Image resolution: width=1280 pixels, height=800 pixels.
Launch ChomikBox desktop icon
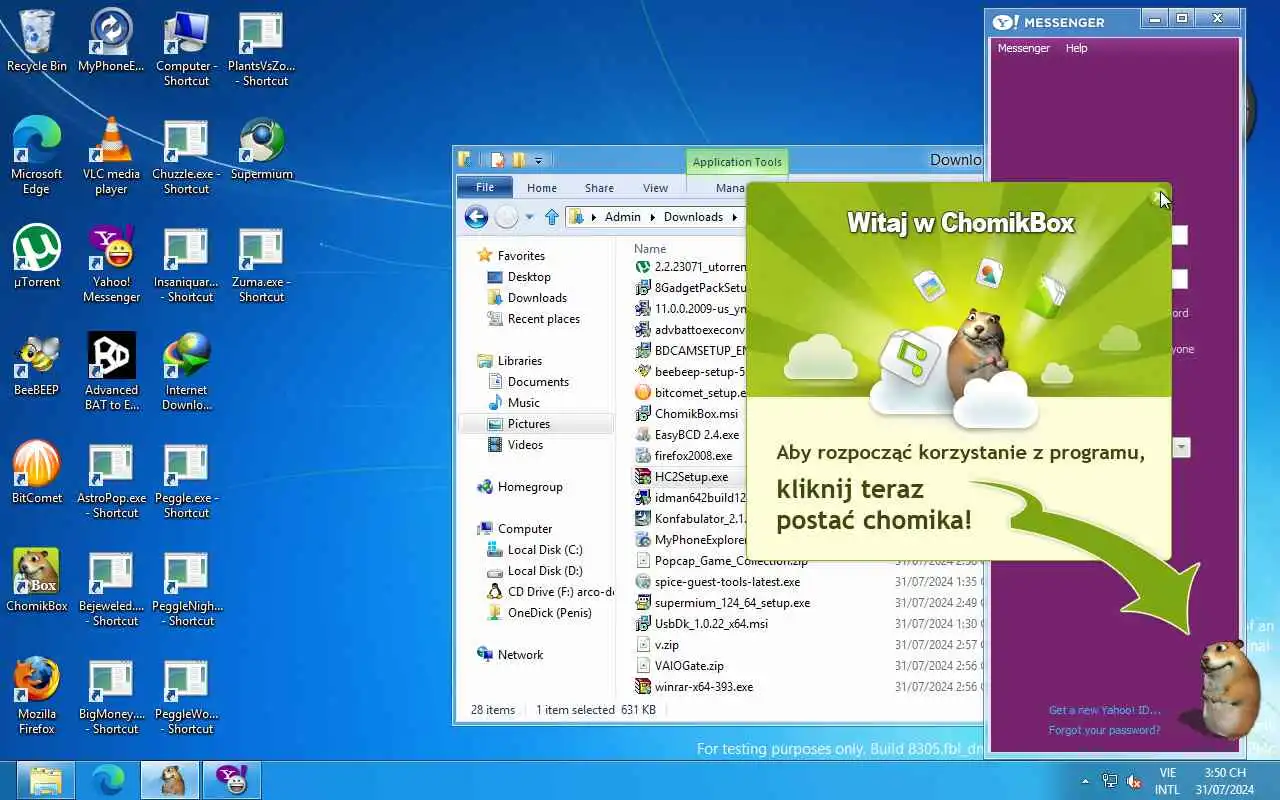pos(37,580)
